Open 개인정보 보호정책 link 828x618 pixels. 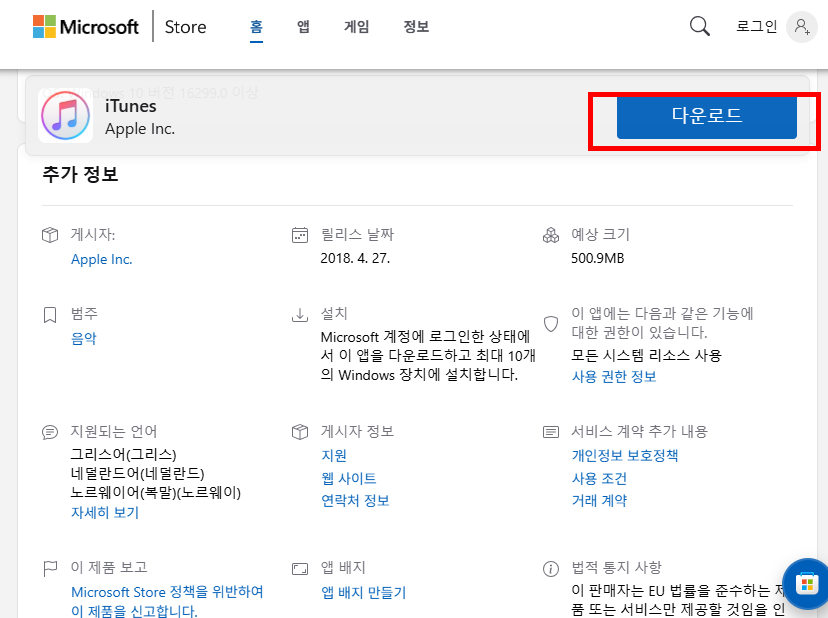click(625, 455)
